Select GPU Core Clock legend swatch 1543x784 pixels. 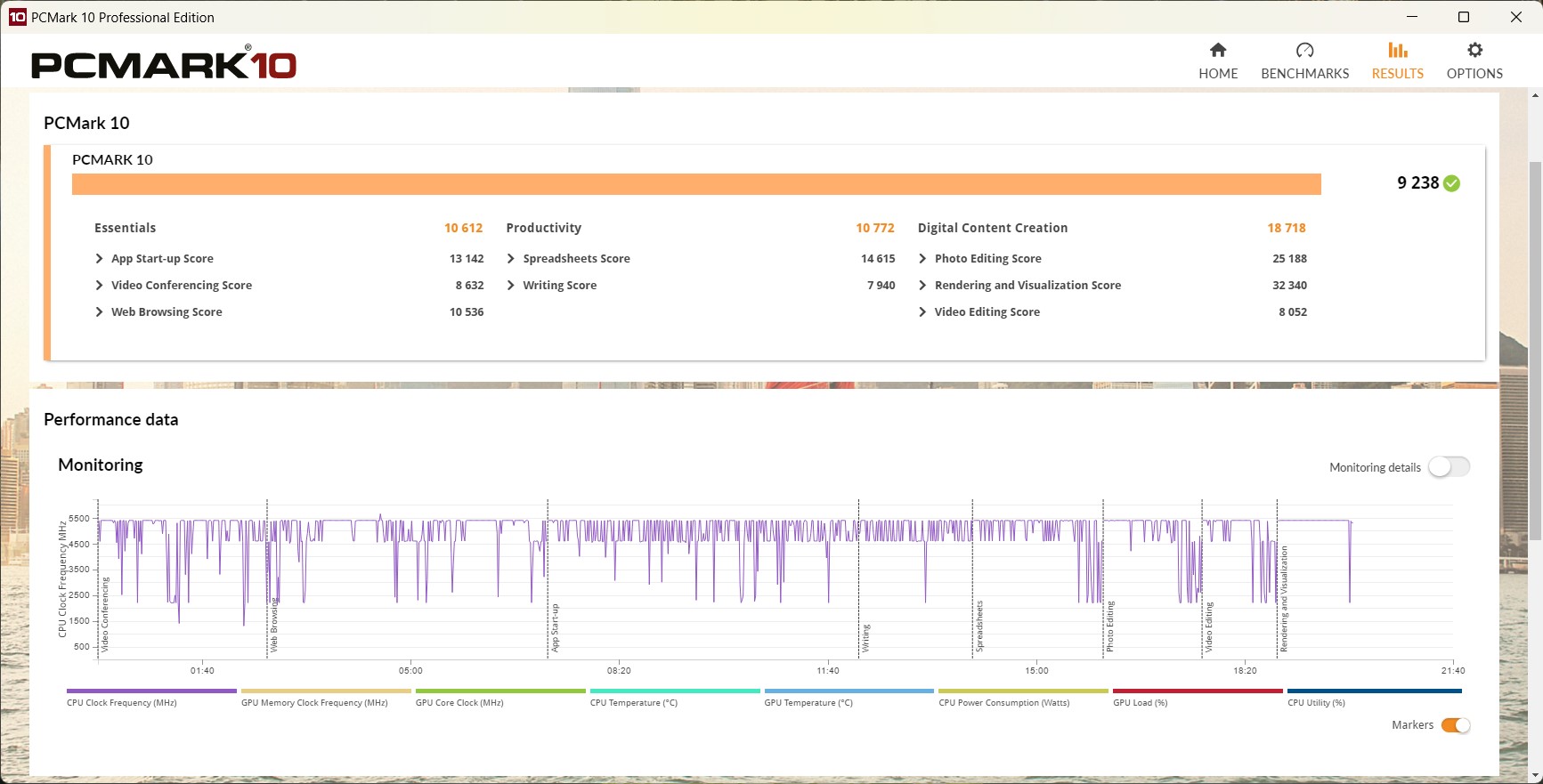tap(500, 691)
